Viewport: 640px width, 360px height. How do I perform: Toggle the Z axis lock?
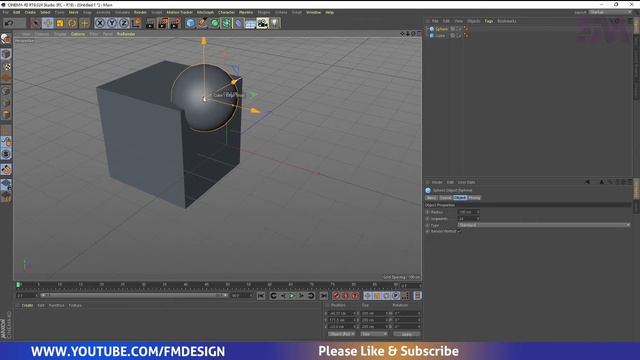tap(124, 23)
